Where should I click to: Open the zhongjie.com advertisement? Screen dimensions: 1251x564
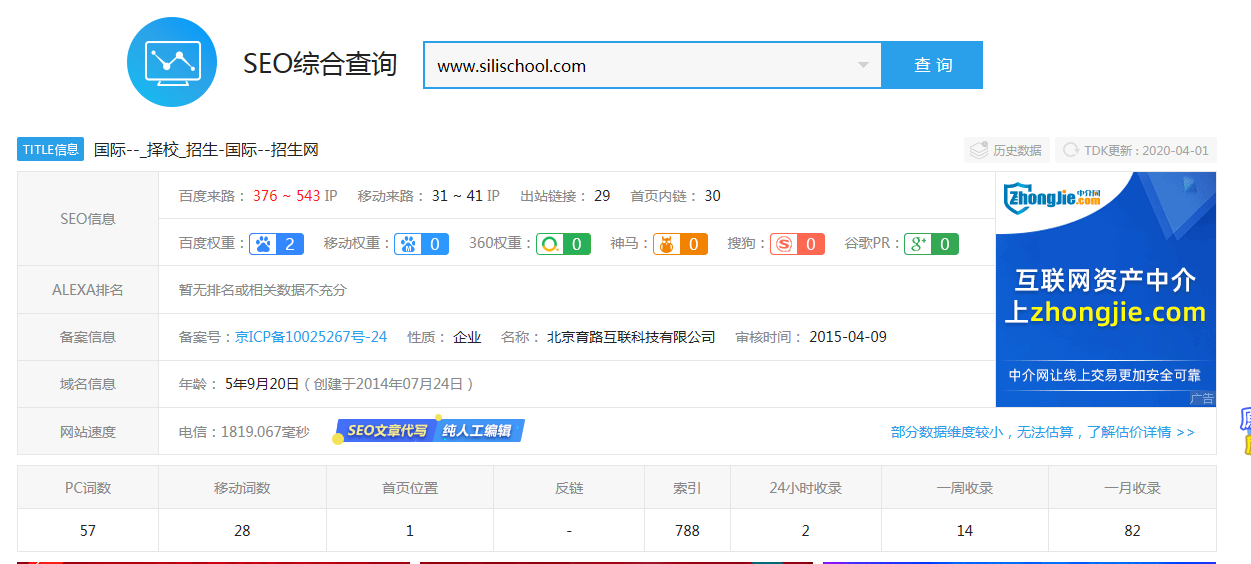coord(1105,289)
